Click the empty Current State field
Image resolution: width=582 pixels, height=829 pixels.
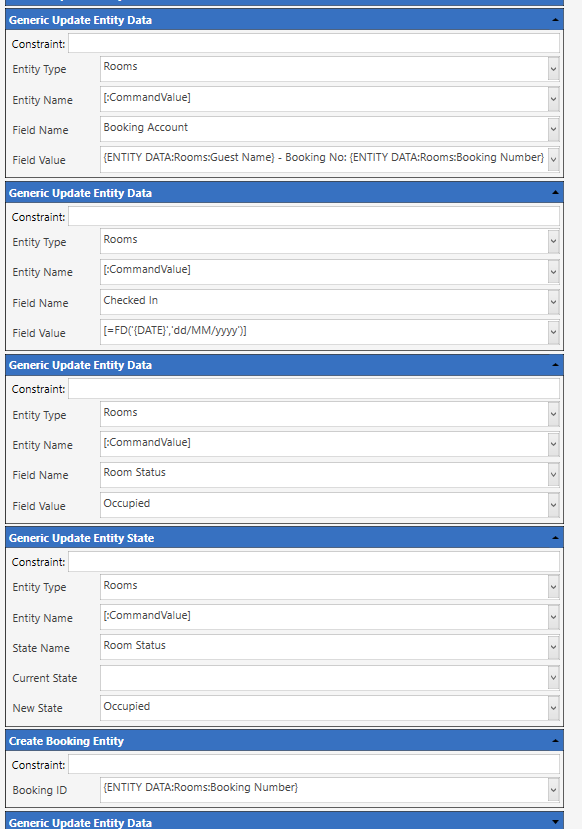tap(324, 678)
